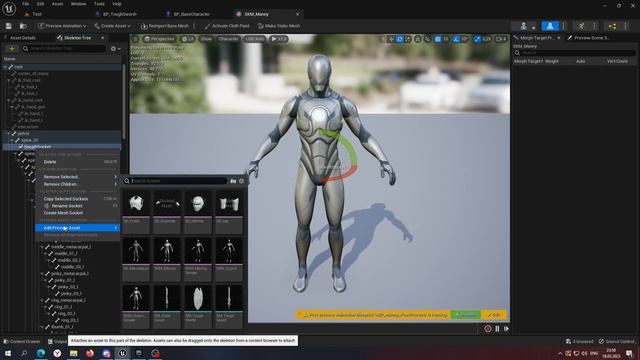Switch to Skeleton editing mode icon
Viewport: 640px width, 360px height.
(524, 26)
